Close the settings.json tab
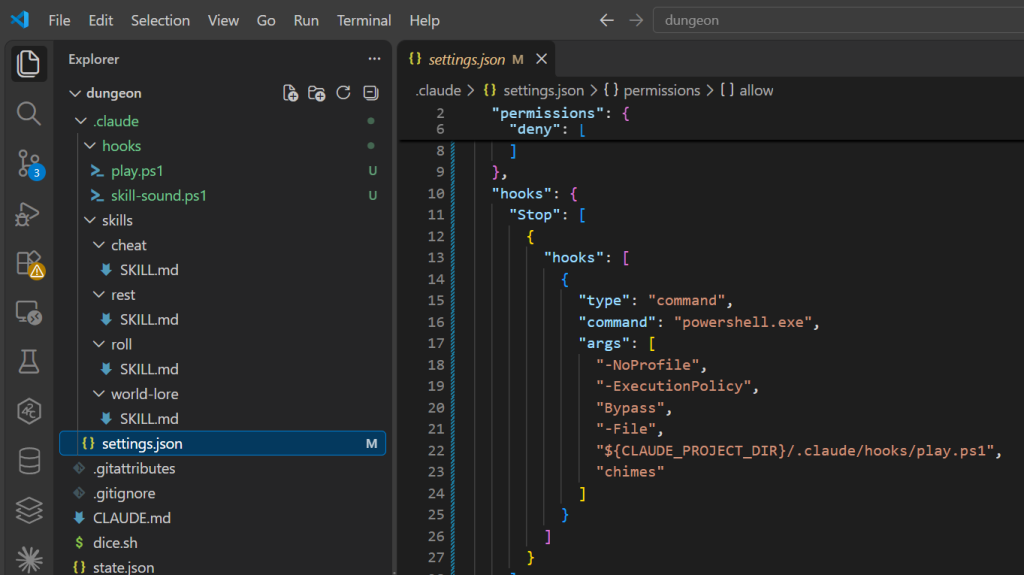This screenshot has width=1024, height=575. tap(541, 59)
